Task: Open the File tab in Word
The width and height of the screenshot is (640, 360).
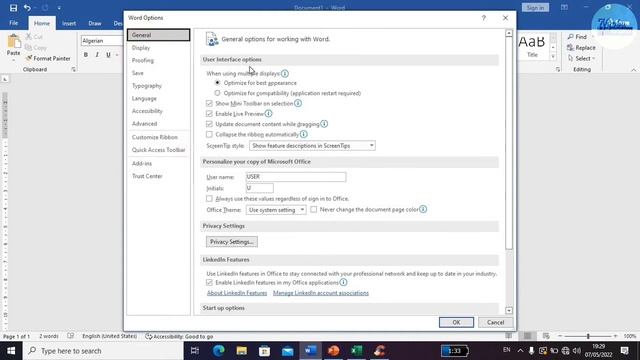Action: 13,23
